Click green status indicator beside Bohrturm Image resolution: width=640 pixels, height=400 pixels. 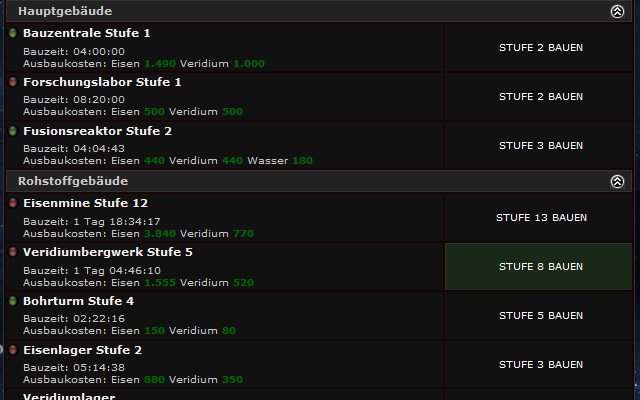[x=13, y=300]
